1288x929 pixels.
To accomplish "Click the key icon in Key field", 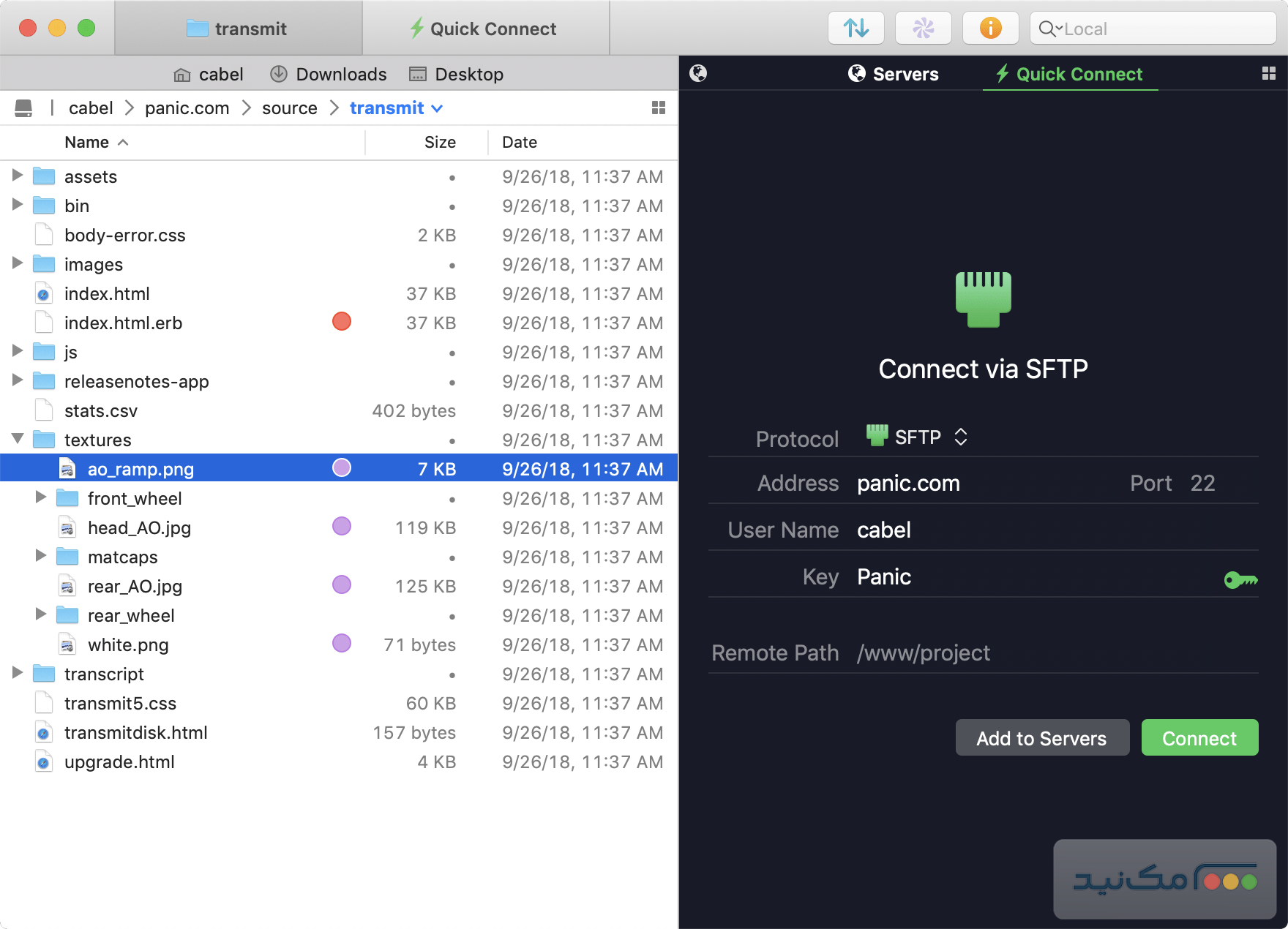I will 1240,580.
